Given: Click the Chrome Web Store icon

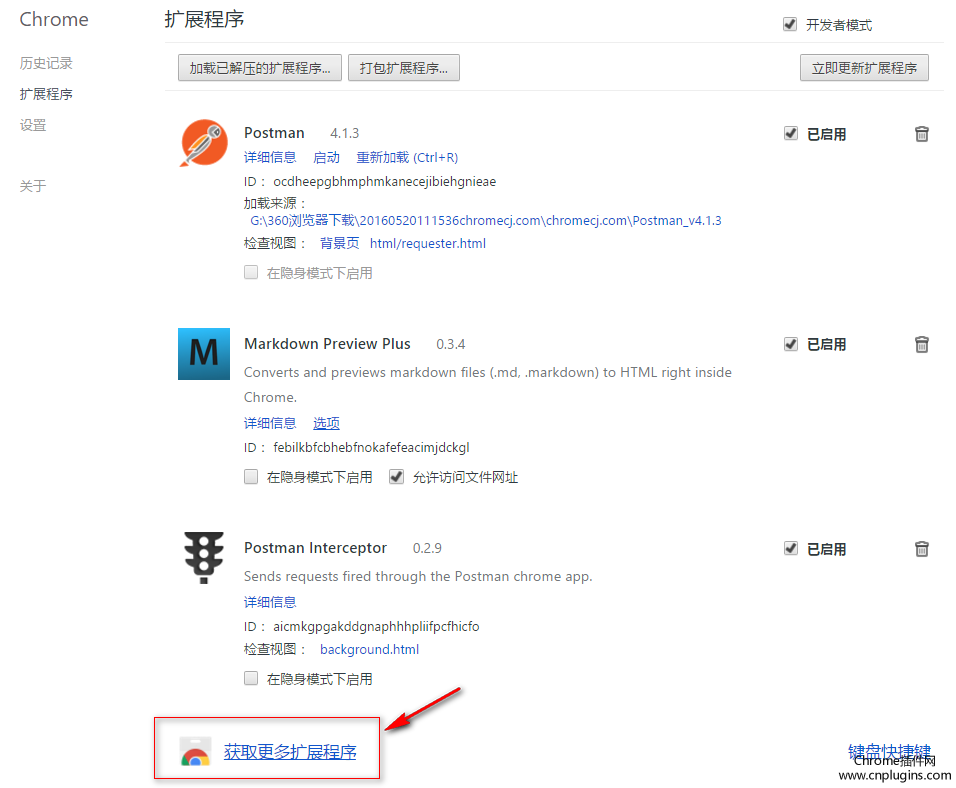Looking at the screenshot, I should pyautogui.click(x=195, y=751).
